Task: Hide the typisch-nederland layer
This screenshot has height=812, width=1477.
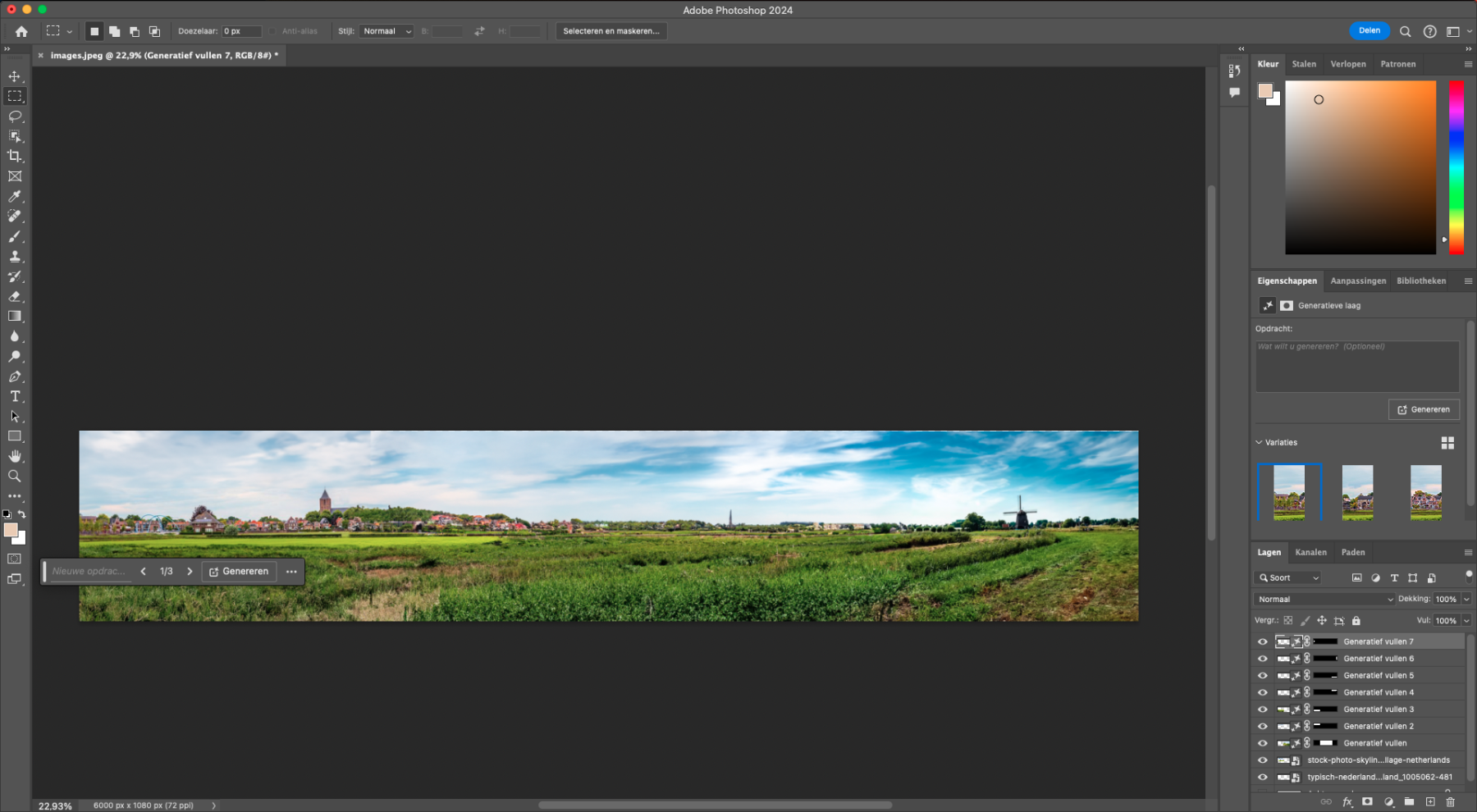Action: [1263, 777]
